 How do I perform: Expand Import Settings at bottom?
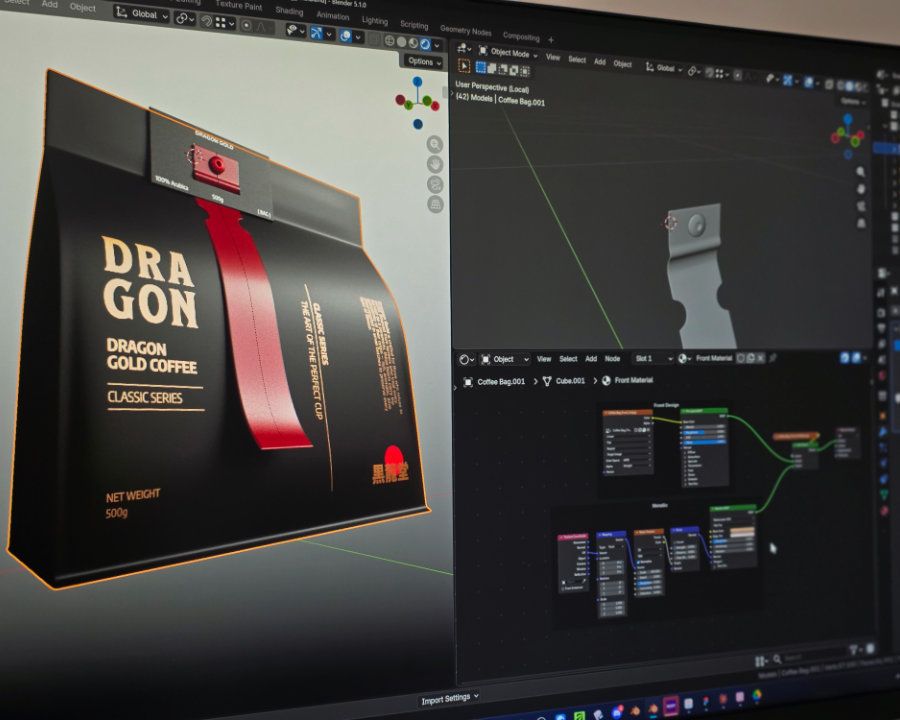(x=450, y=699)
